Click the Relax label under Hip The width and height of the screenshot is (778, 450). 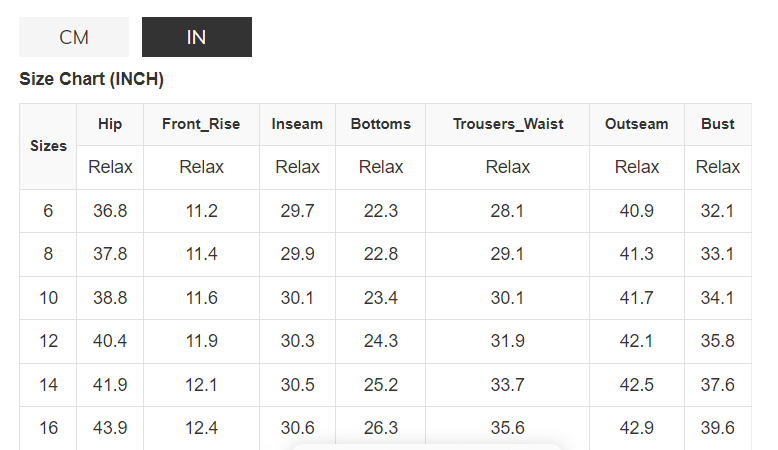coord(110,167)
